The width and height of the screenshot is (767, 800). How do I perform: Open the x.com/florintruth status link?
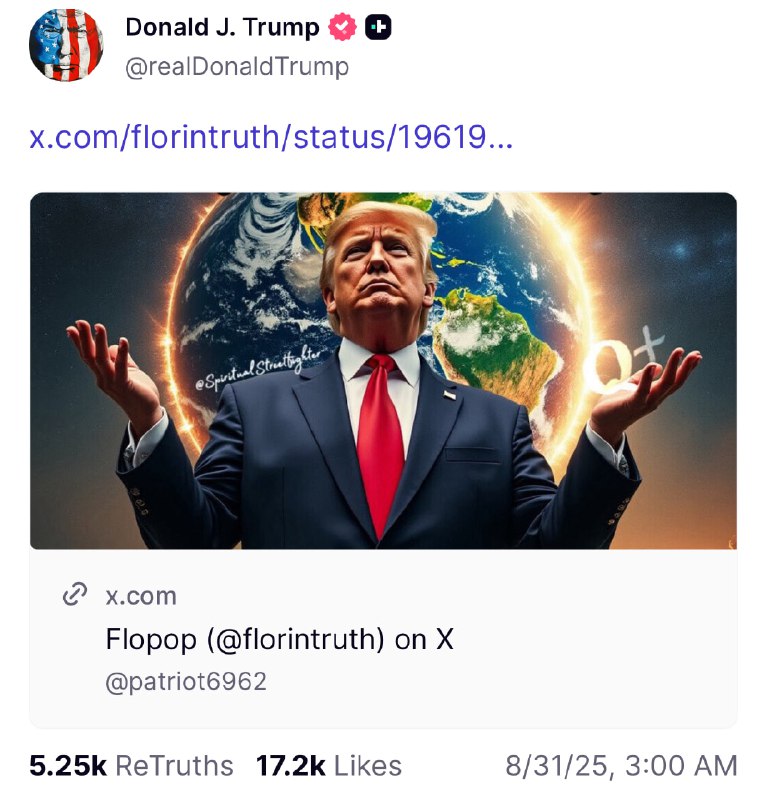pyautogui.click(x=271, y=137)
